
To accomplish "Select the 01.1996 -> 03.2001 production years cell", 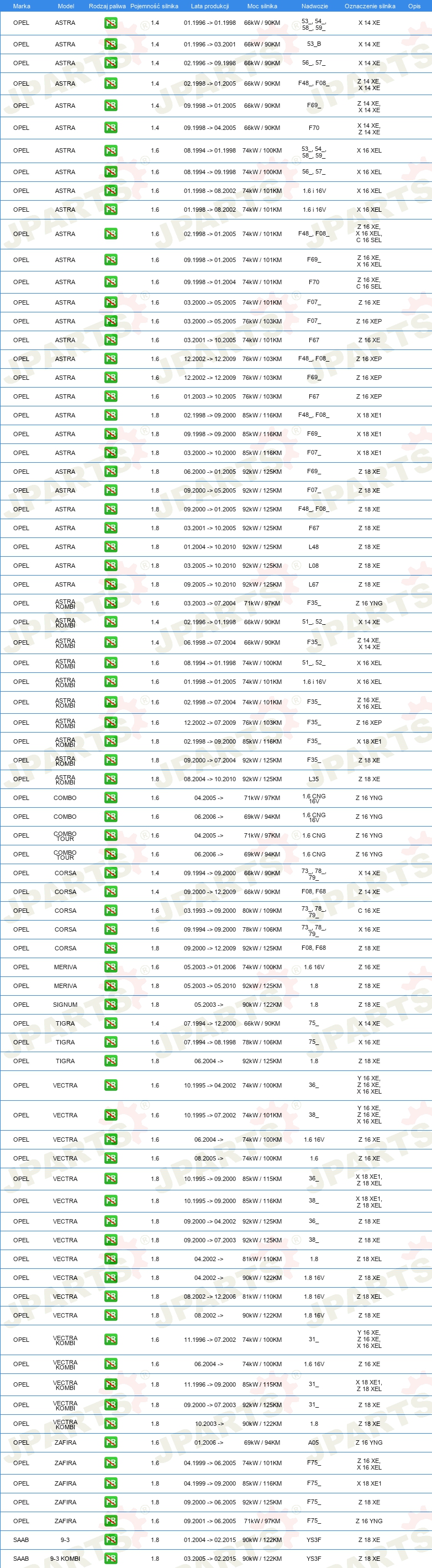I will (210, 44).
